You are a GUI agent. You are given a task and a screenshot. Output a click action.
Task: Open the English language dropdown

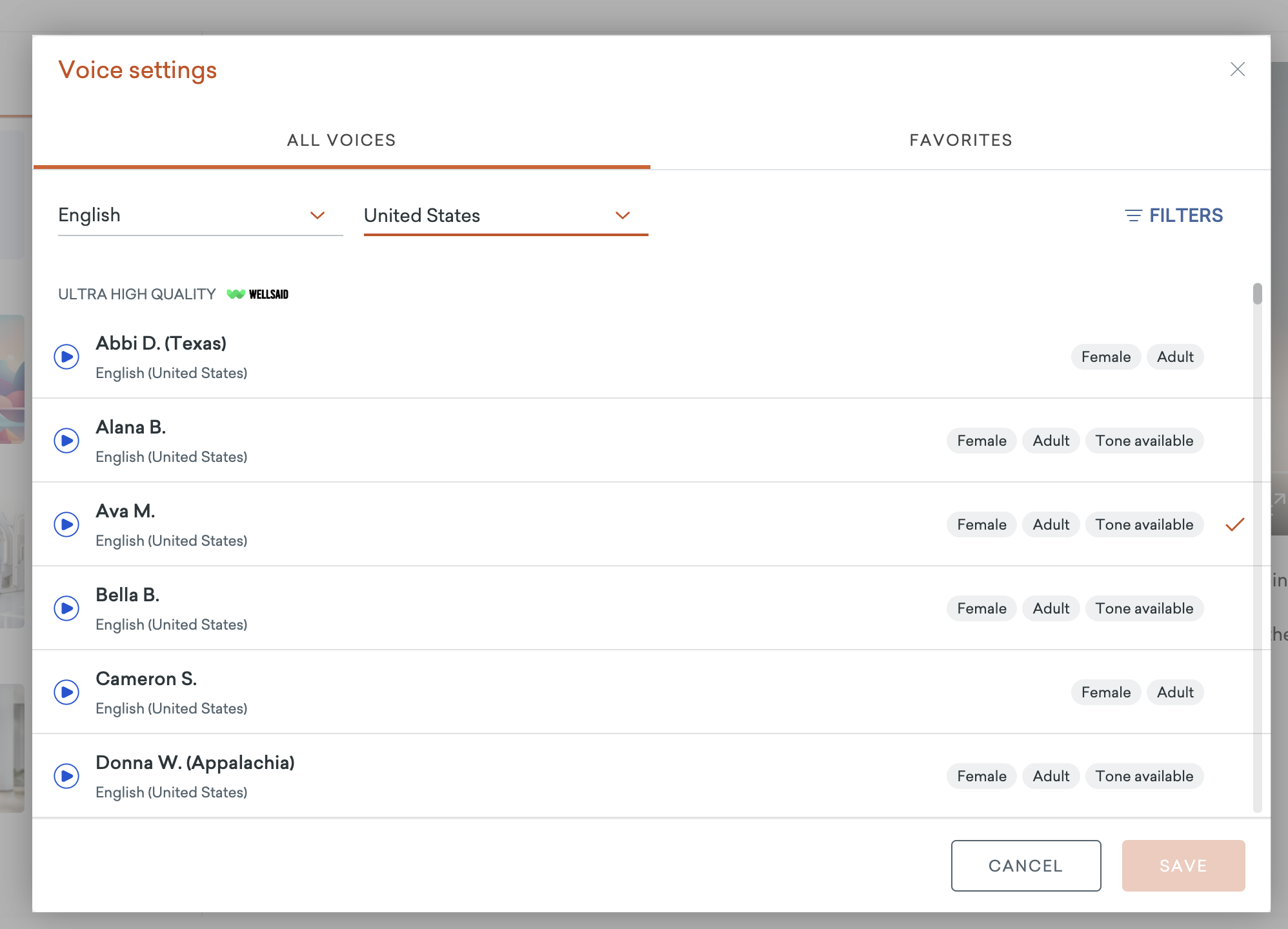[x=200, y=215]
